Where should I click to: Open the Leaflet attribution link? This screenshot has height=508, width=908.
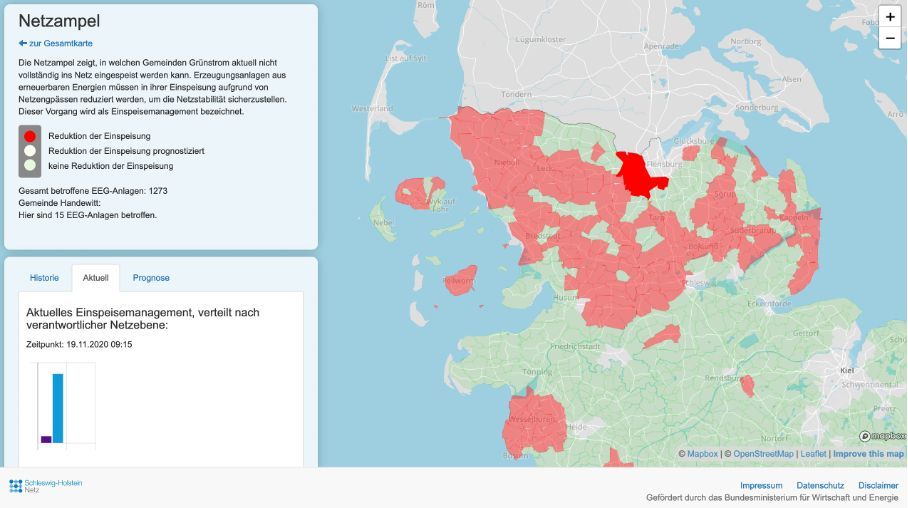813,454
